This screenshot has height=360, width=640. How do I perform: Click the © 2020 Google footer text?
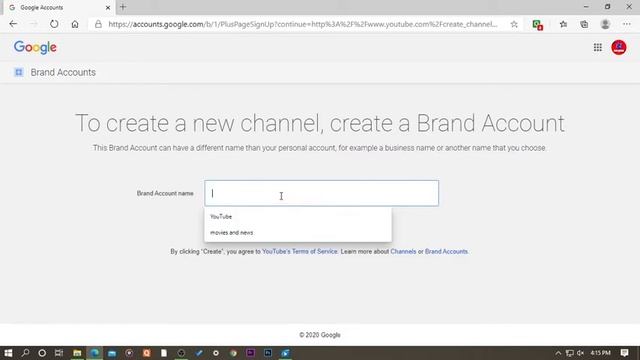[320, 335]
